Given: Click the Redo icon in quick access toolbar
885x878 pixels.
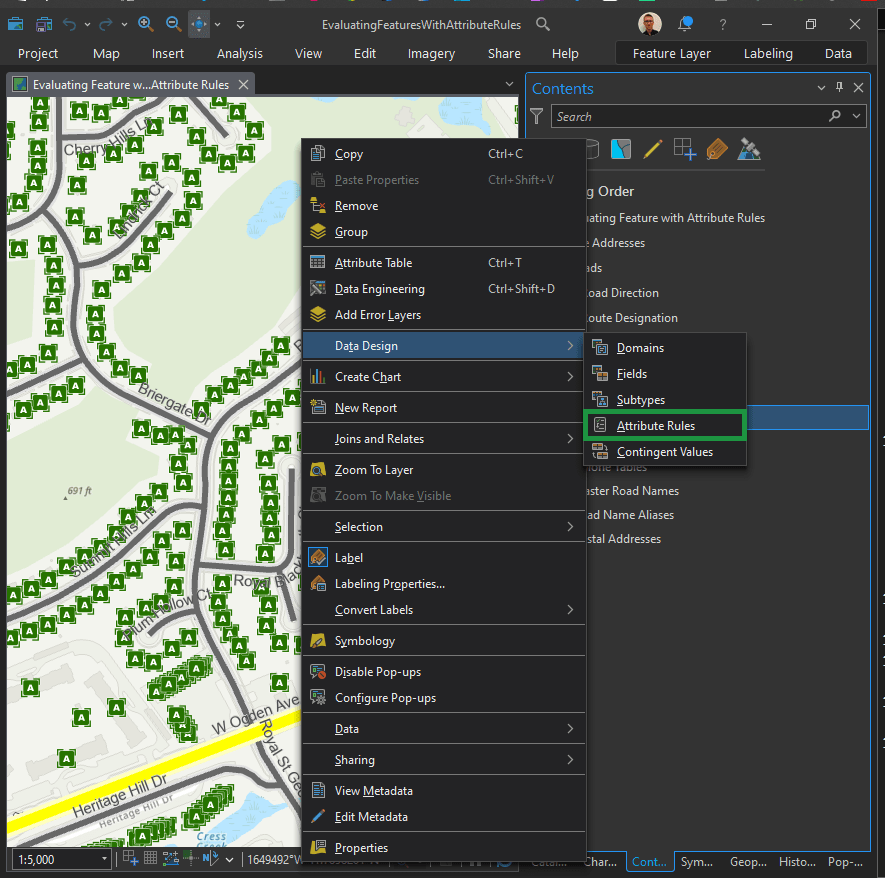Looking at the screenshot, I should [106, 24].
